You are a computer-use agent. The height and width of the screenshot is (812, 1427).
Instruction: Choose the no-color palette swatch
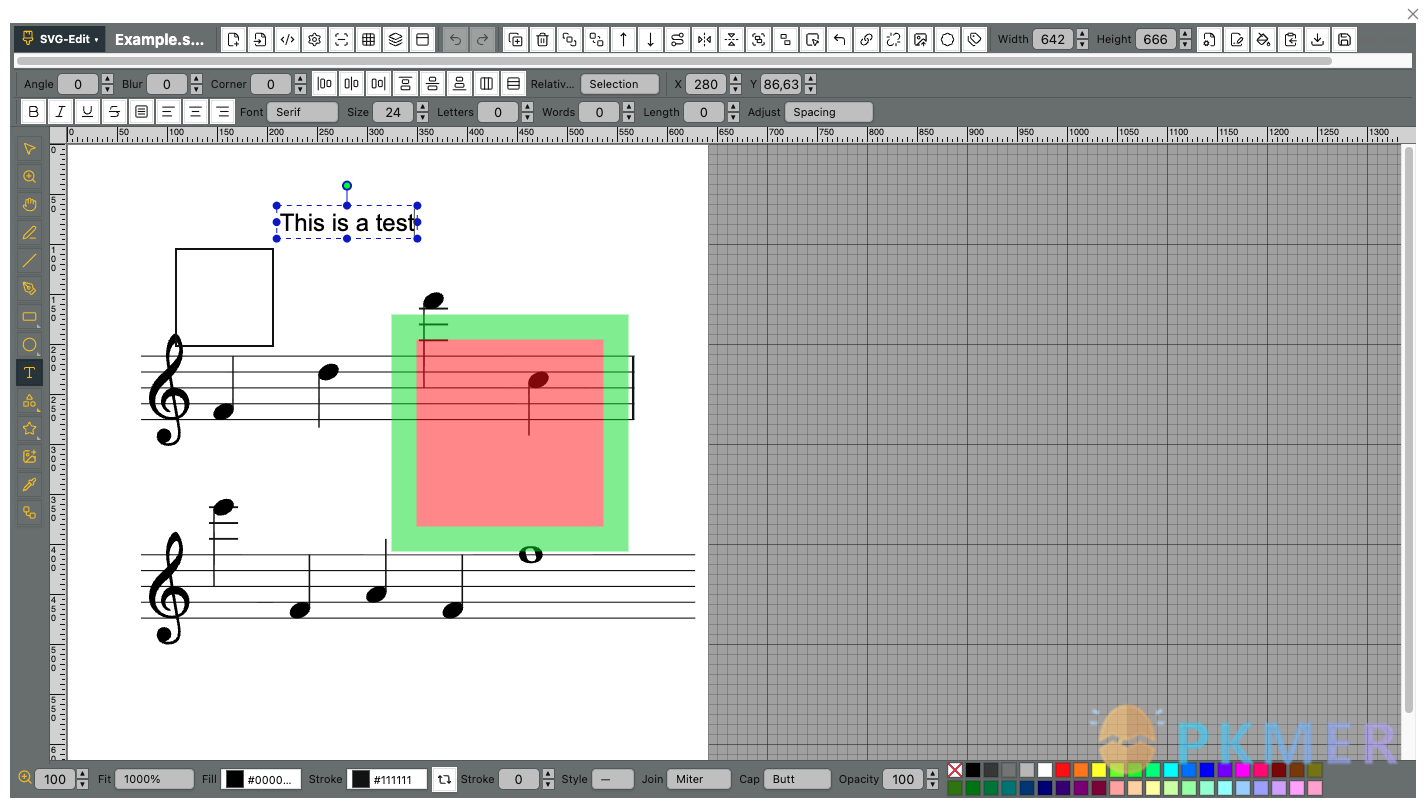click(955, 770)
